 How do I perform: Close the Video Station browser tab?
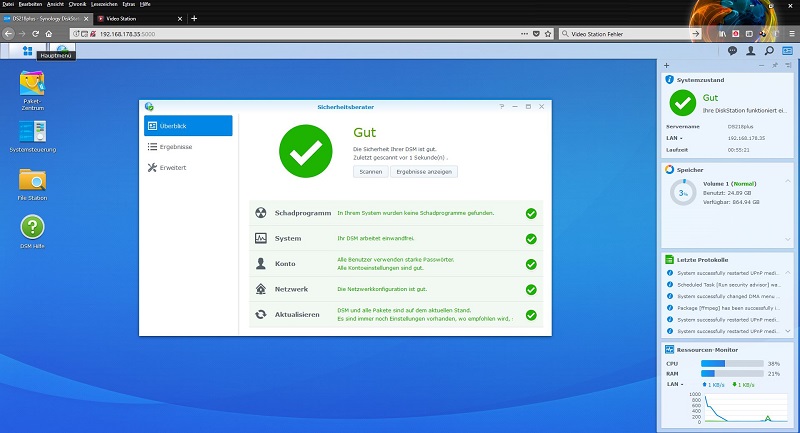pos(180,18)
